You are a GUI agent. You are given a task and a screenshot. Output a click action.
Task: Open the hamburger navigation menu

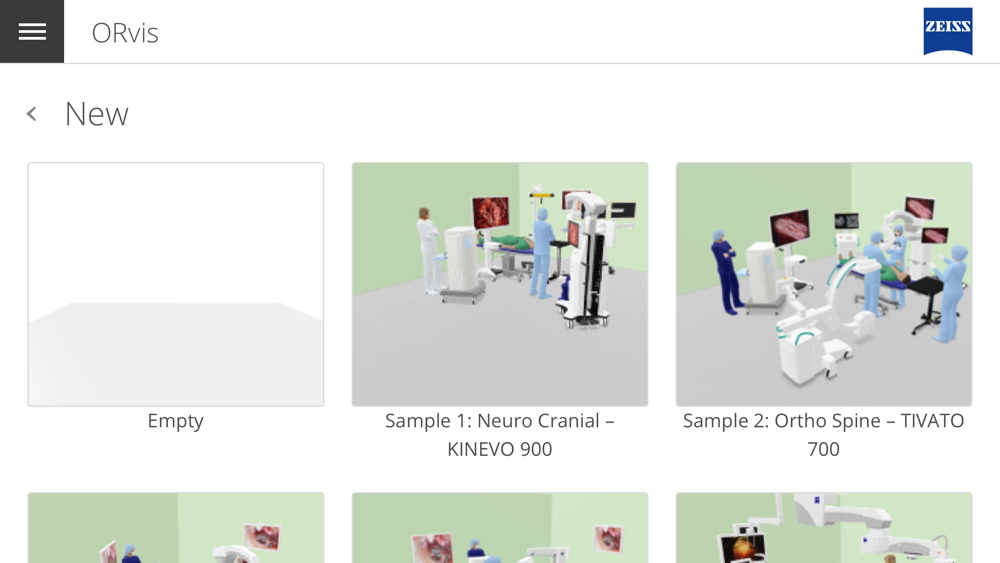[32, 31]
